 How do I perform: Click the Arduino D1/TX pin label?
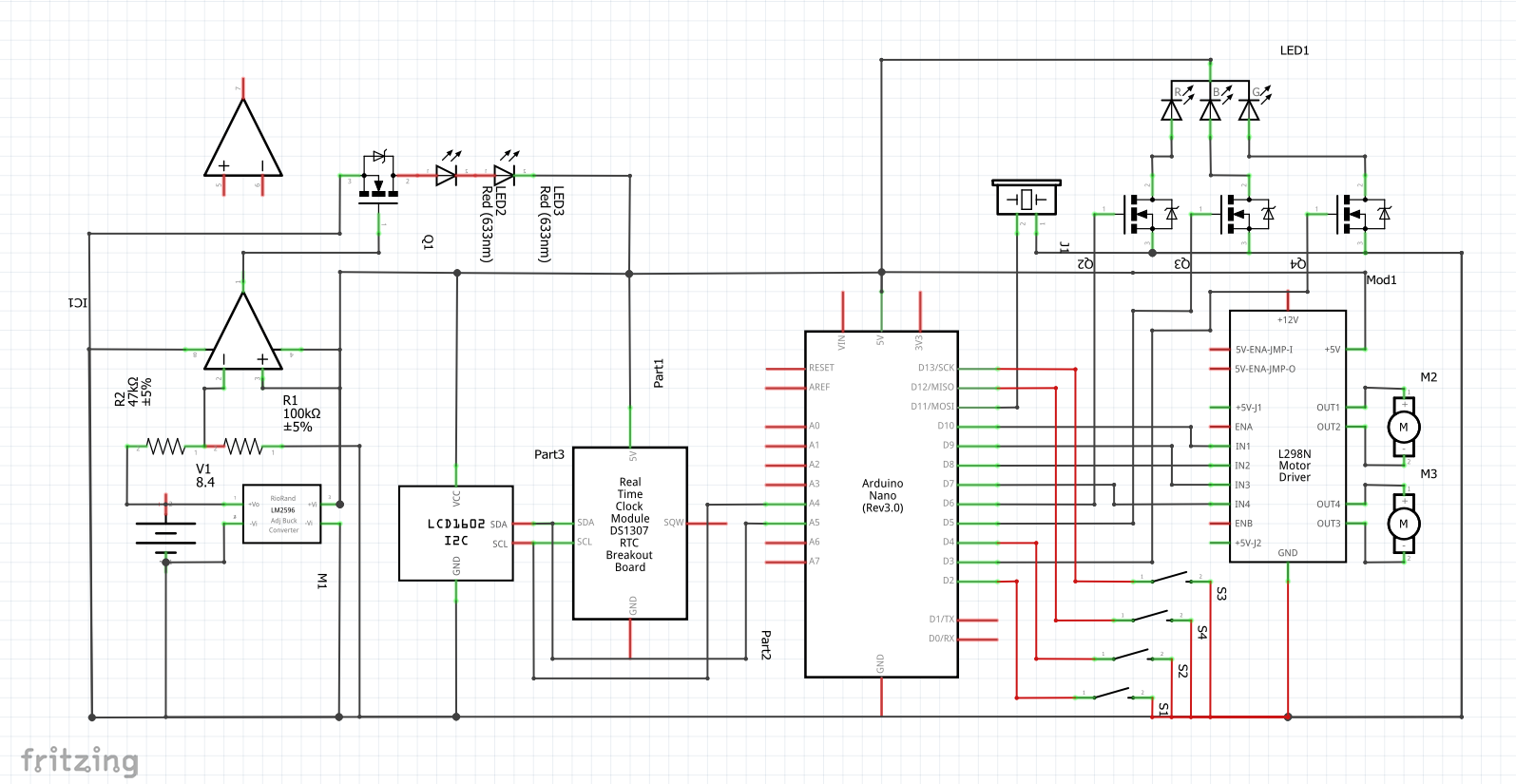pos(942,619)
